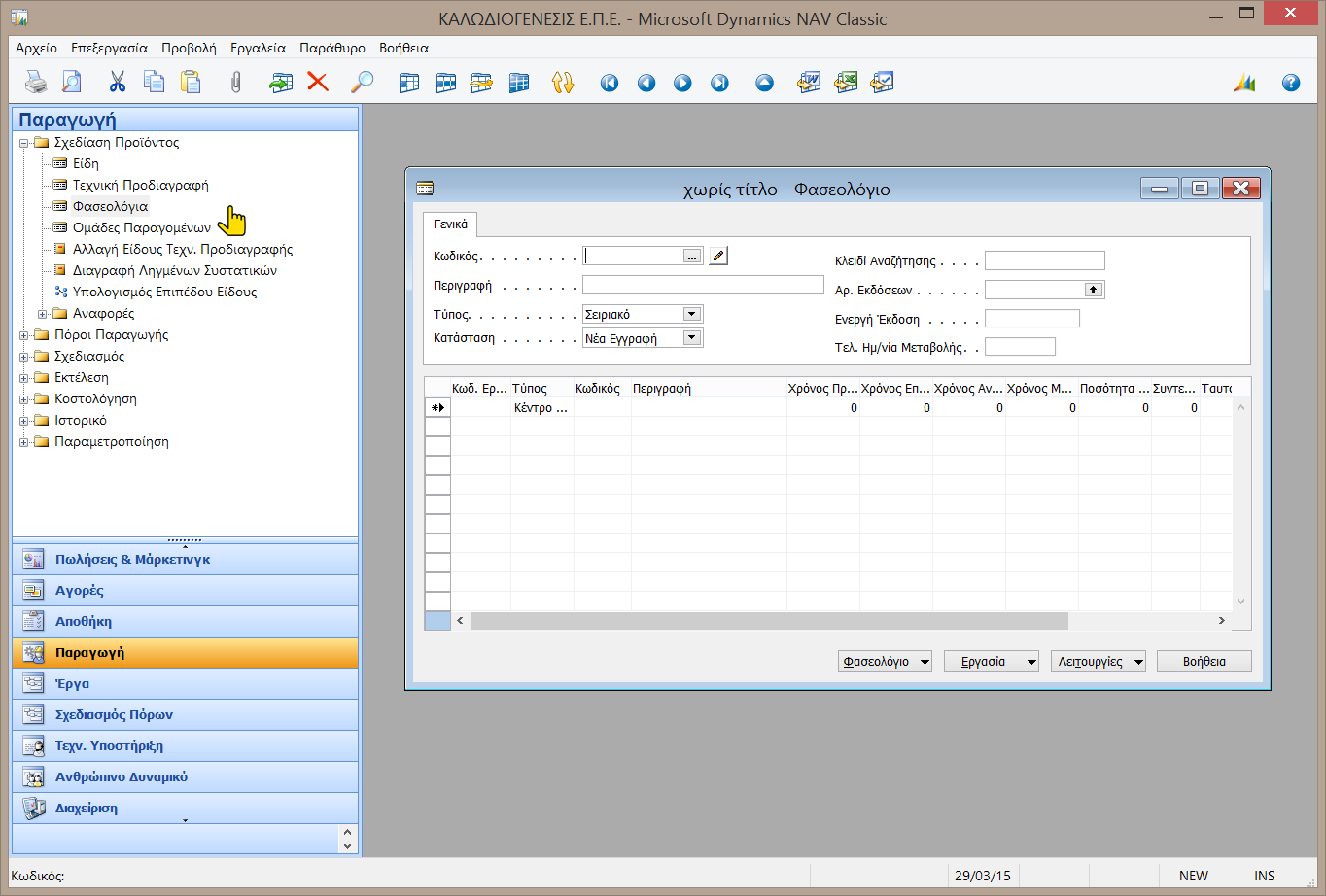
Task: Select Τεχνική Προδιαγραφή tree item
Action: (141, 185)
